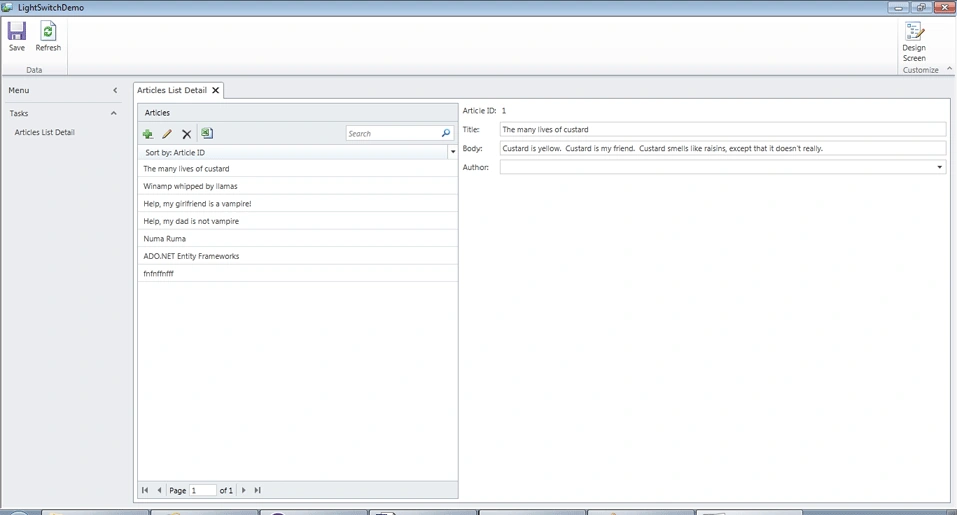Open the Author dropdown
Image resolution: width=957 pixels, height=515 pixels.
coord(939,167)
